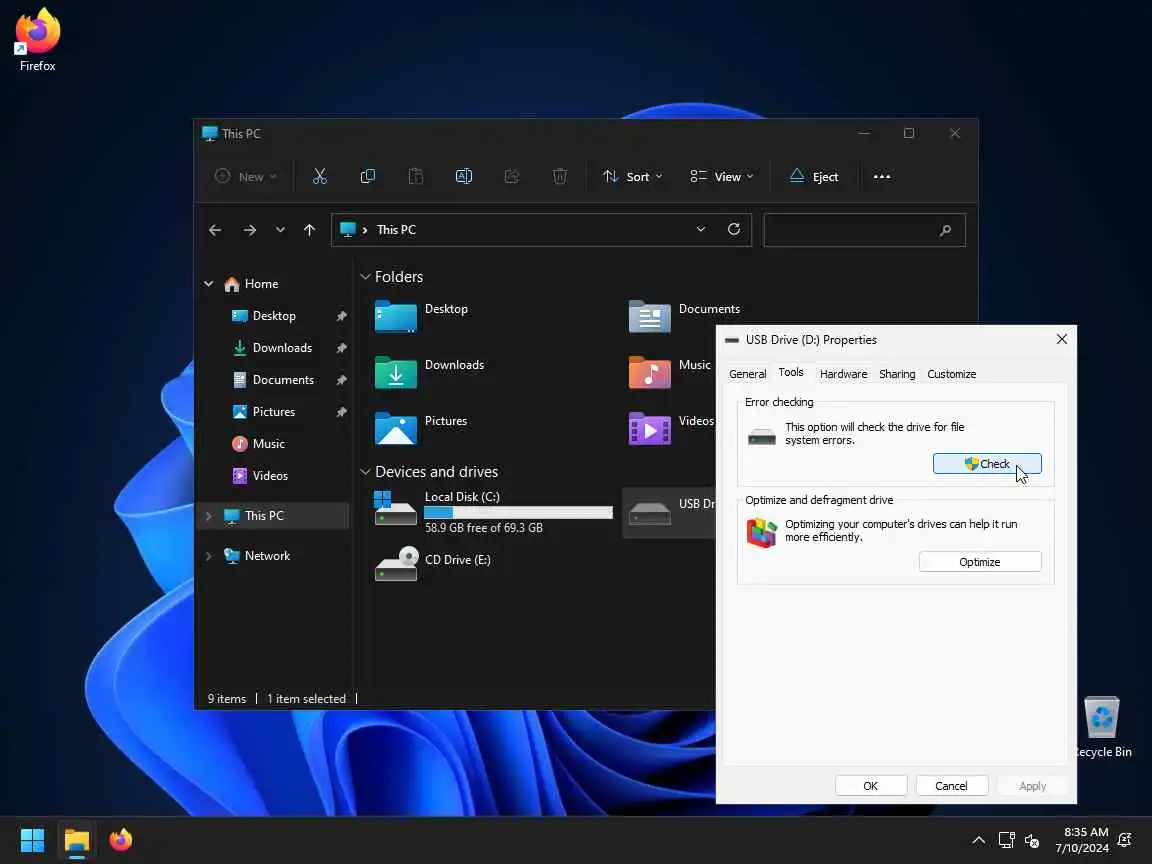Click the search magnifier icon
This screenshot has width=1152, height=864.
click(945, 231)
